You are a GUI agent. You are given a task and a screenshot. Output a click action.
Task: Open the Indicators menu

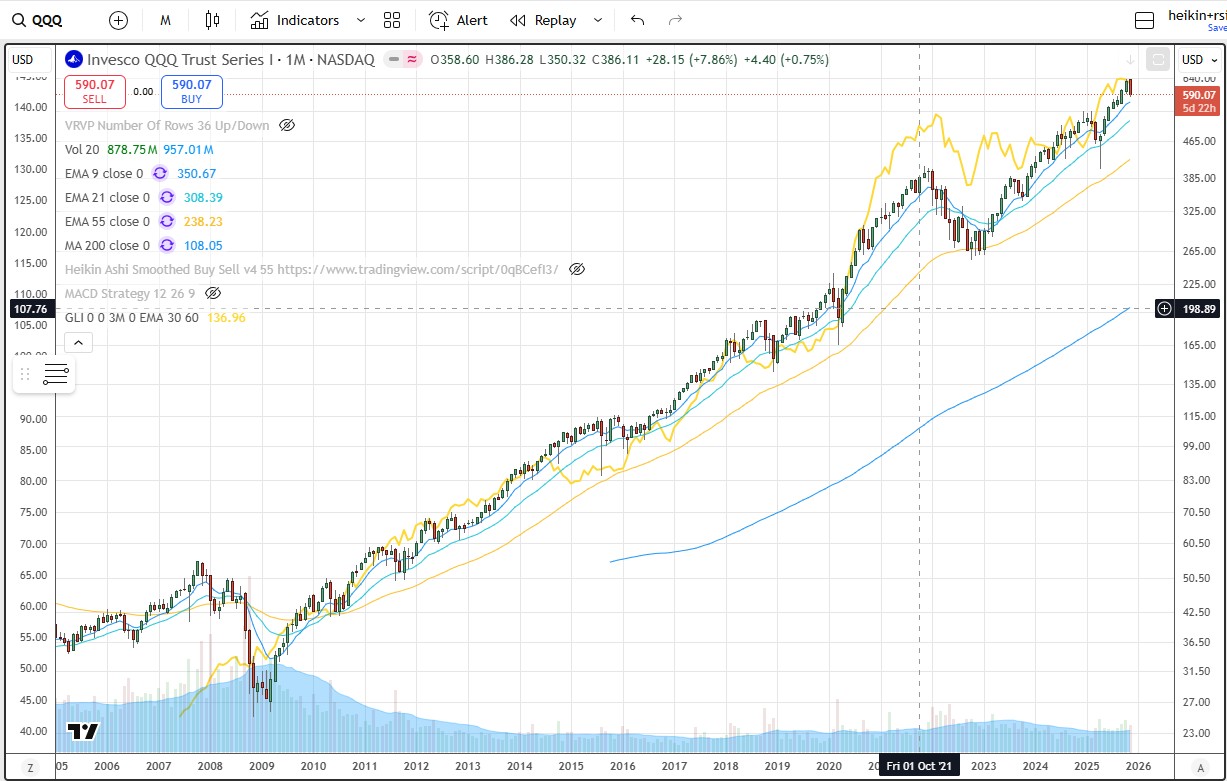295,20
